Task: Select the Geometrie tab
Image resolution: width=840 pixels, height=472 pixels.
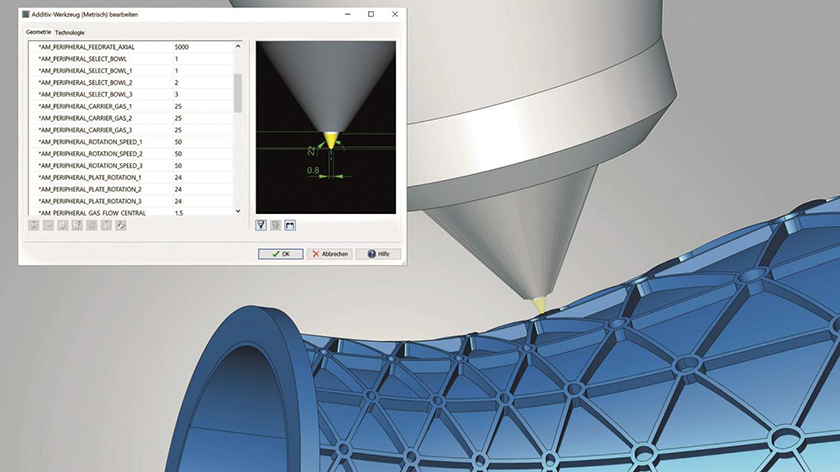Action: pos(38,33)
